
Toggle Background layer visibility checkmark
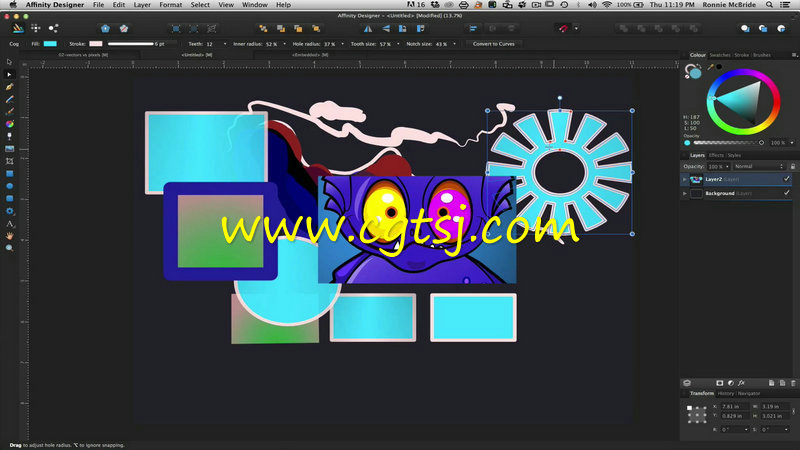pos(786,193)
